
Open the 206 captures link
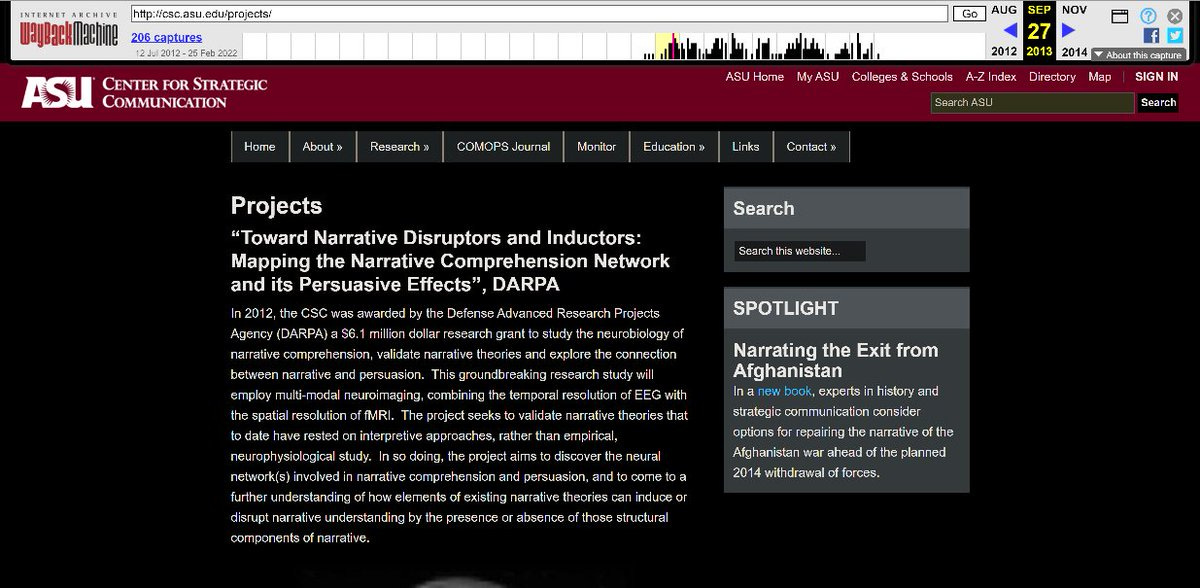[166, 38]
